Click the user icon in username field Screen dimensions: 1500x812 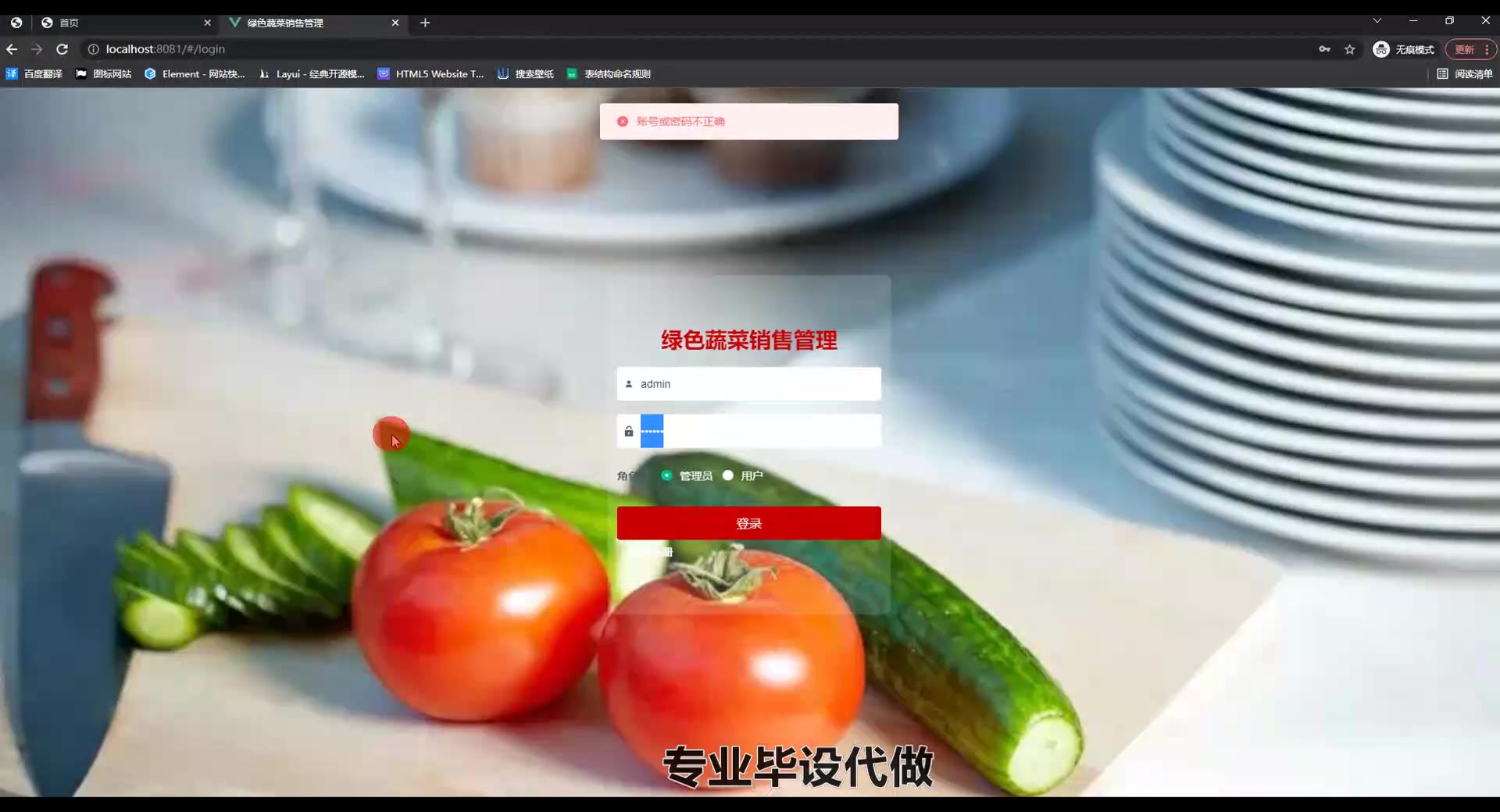tap(629, 384)
